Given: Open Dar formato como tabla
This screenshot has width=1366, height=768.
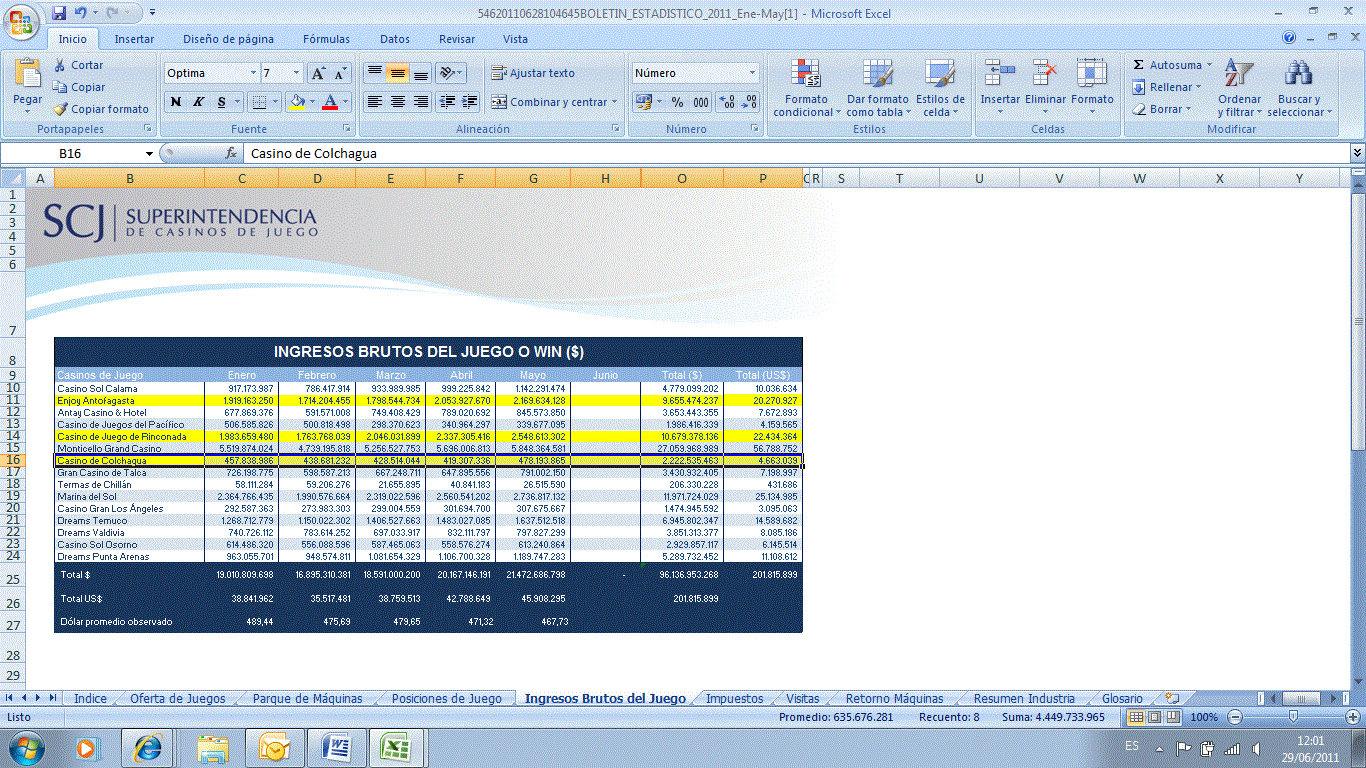Looking at the screenshot, I should pos(877,88).
